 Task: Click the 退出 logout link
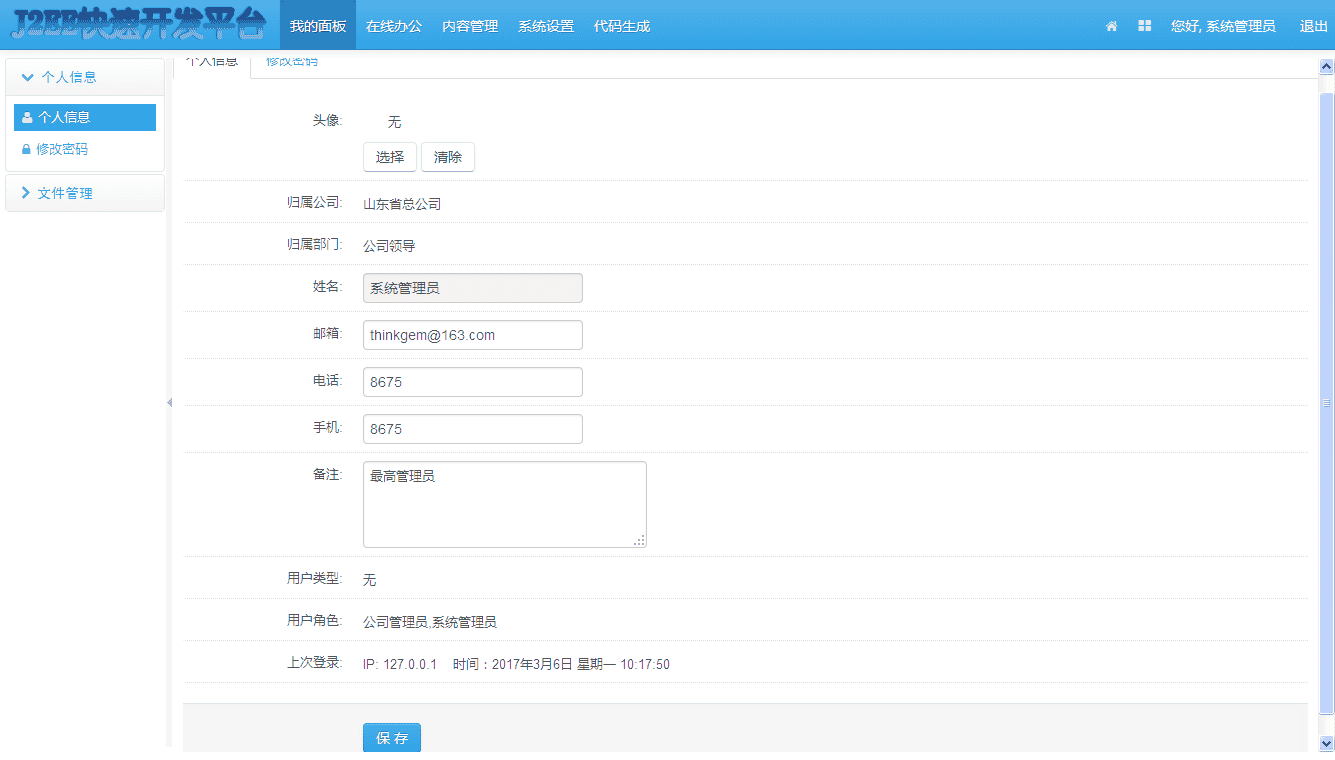(x=1313, y=26)
